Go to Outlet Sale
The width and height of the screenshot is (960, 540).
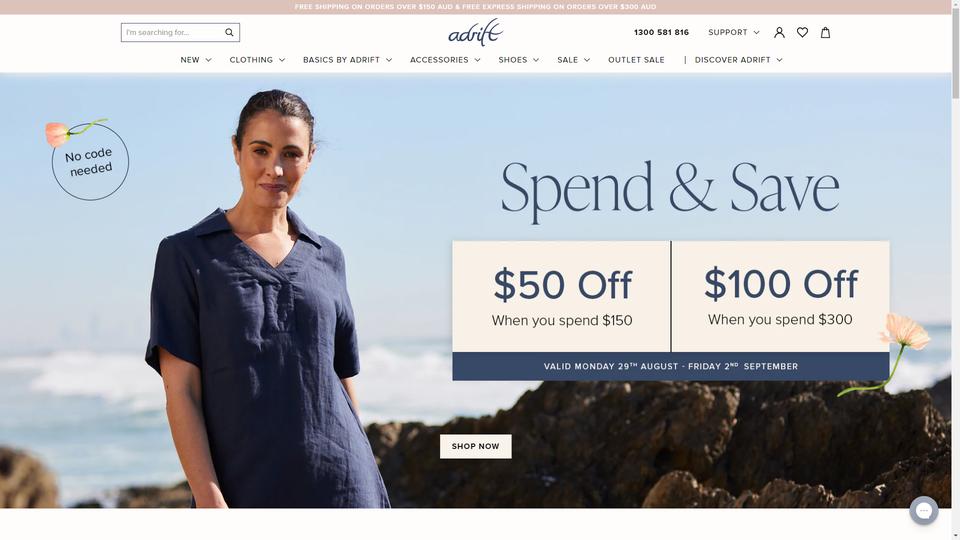pos(636,60)
